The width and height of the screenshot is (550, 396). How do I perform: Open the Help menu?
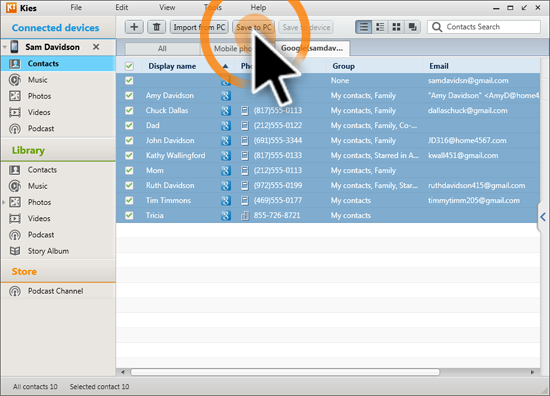coord(258,7)
